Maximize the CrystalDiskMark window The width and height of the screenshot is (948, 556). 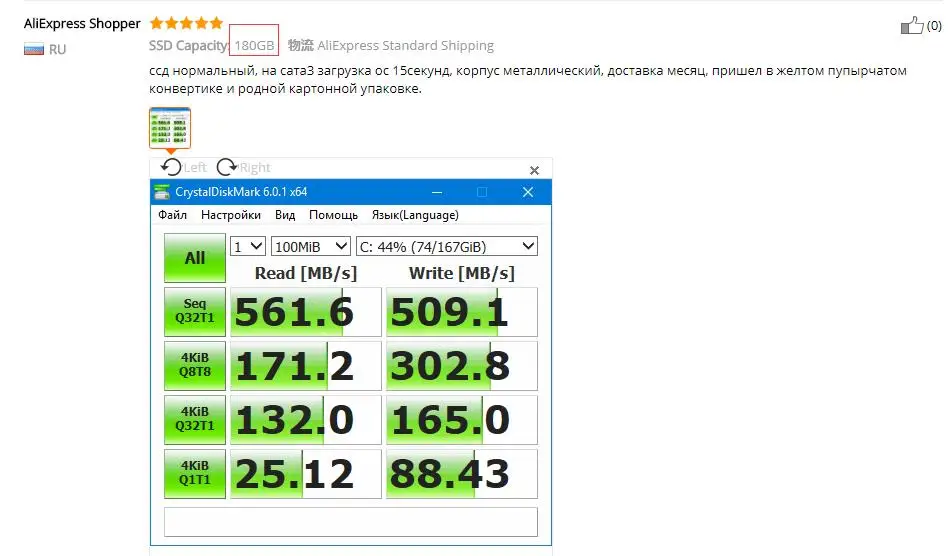[x=482, y=192]
